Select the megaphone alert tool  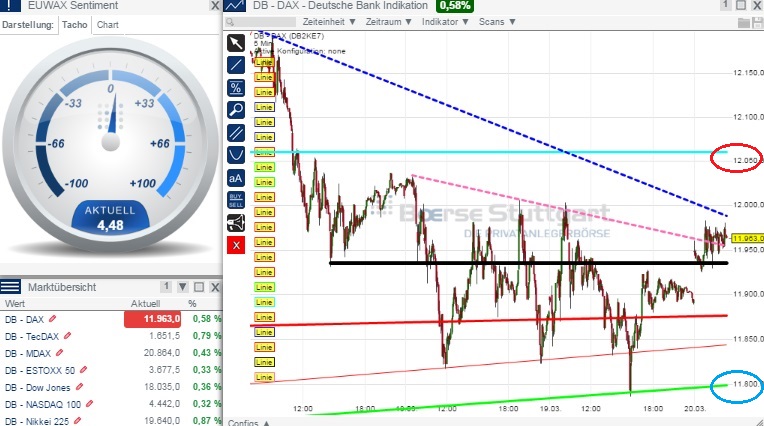236,223
